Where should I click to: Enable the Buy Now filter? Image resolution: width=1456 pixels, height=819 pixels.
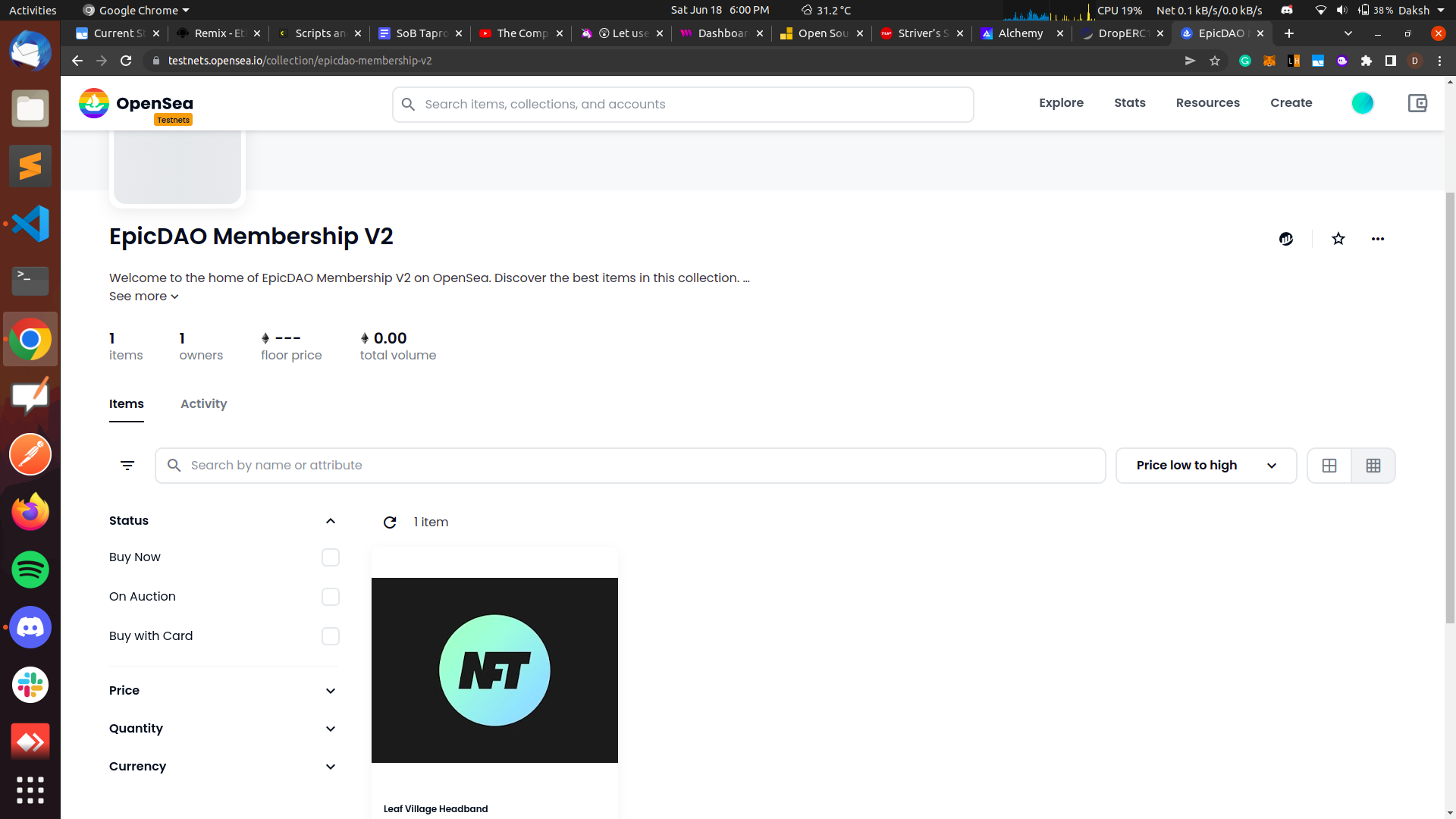(x=330, y=557)
